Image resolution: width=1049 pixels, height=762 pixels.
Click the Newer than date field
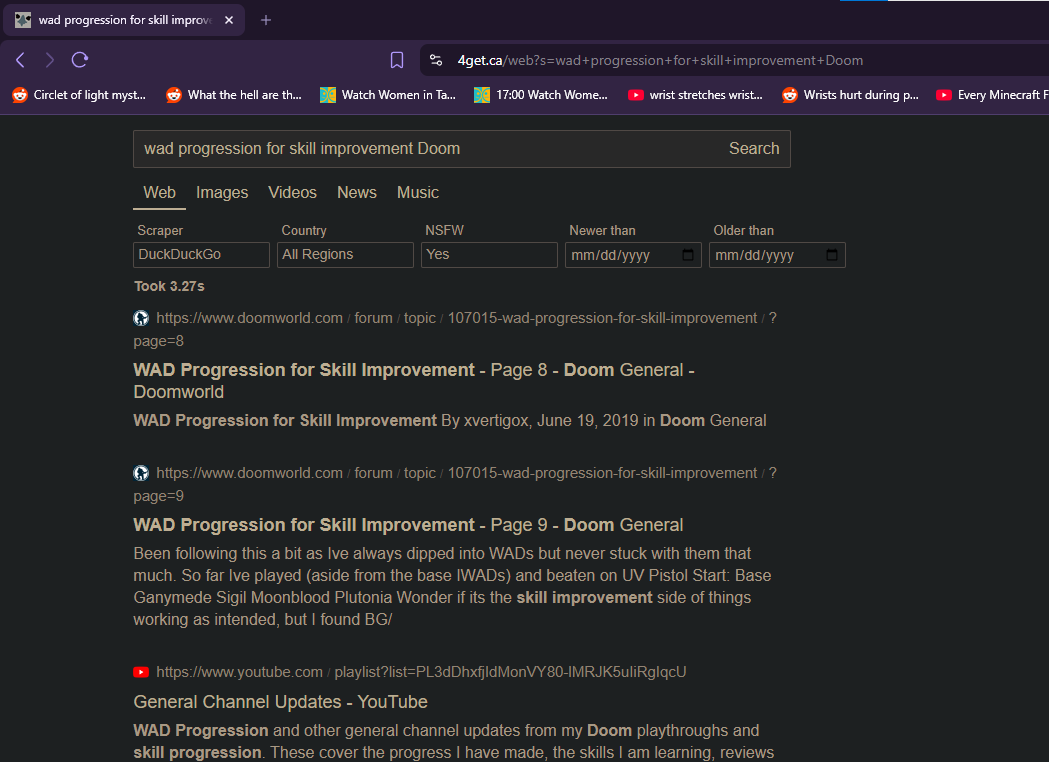point(633,255)
